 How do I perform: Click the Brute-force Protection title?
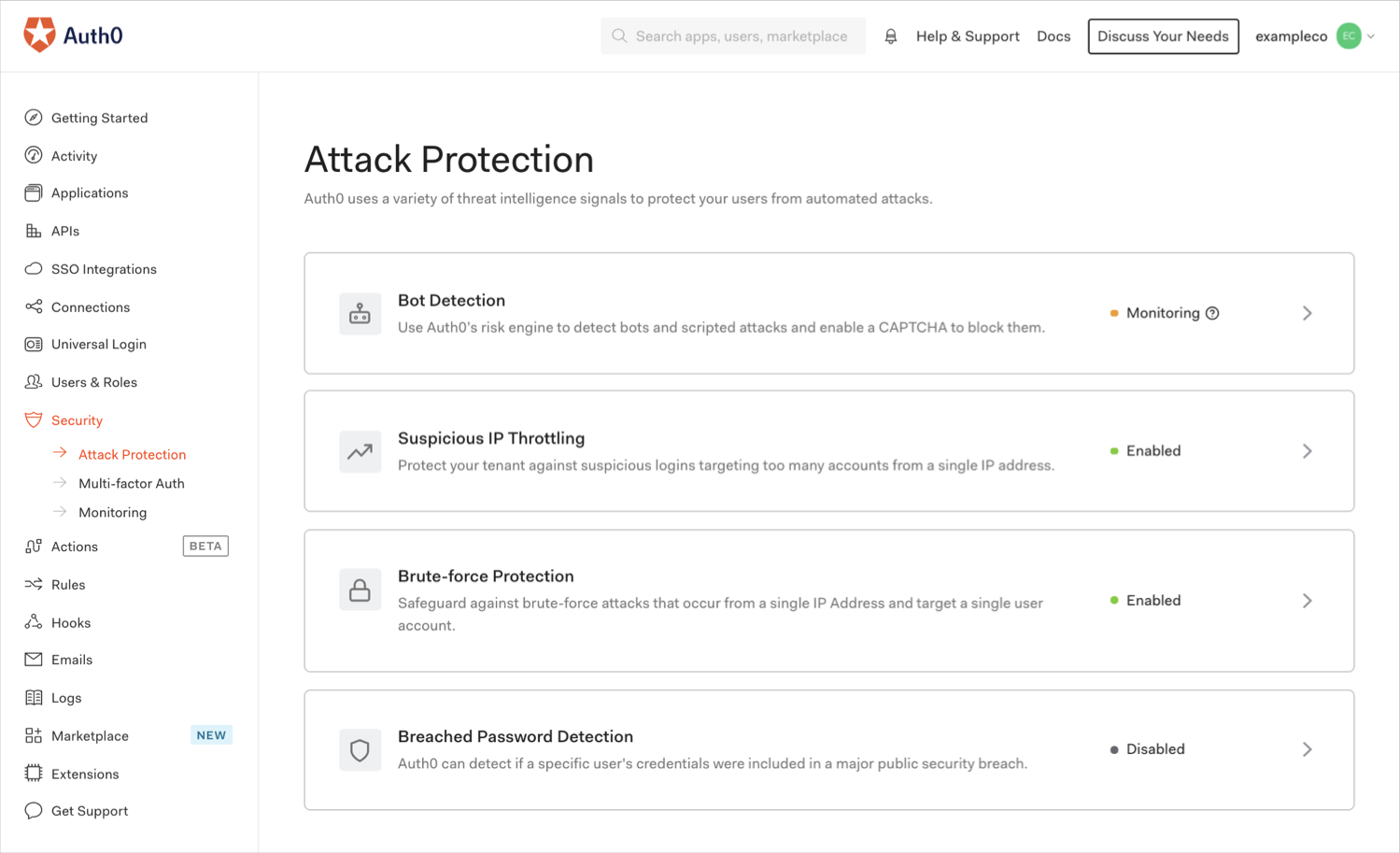click(x=486, y=576)
